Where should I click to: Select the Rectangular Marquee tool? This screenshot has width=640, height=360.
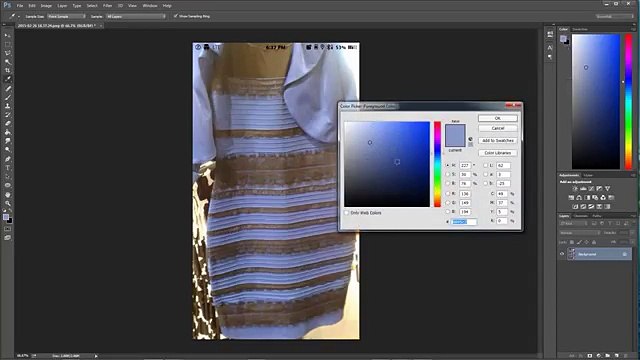coord(7,44)
